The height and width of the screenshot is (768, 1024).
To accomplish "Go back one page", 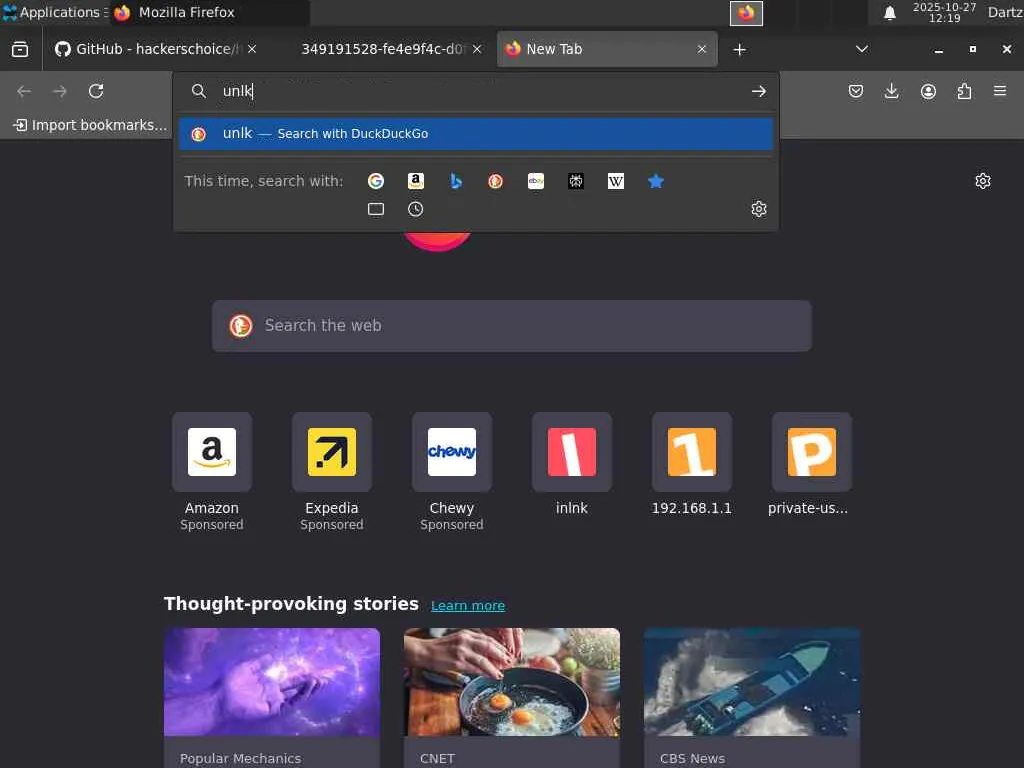I will click(24, 91).
